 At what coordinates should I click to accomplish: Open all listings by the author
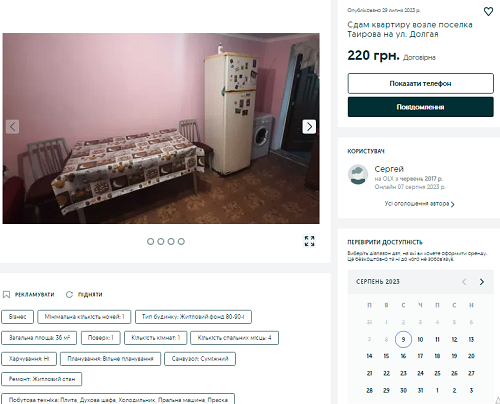point(419,204)
